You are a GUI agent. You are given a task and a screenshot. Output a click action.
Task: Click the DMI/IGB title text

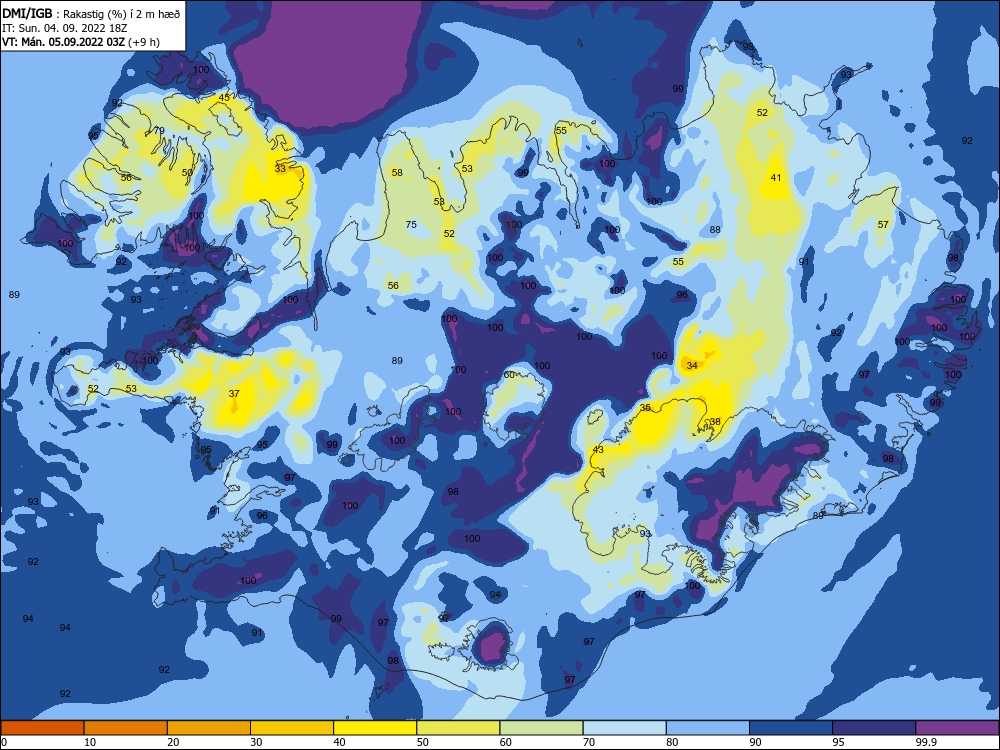(27, 13)
